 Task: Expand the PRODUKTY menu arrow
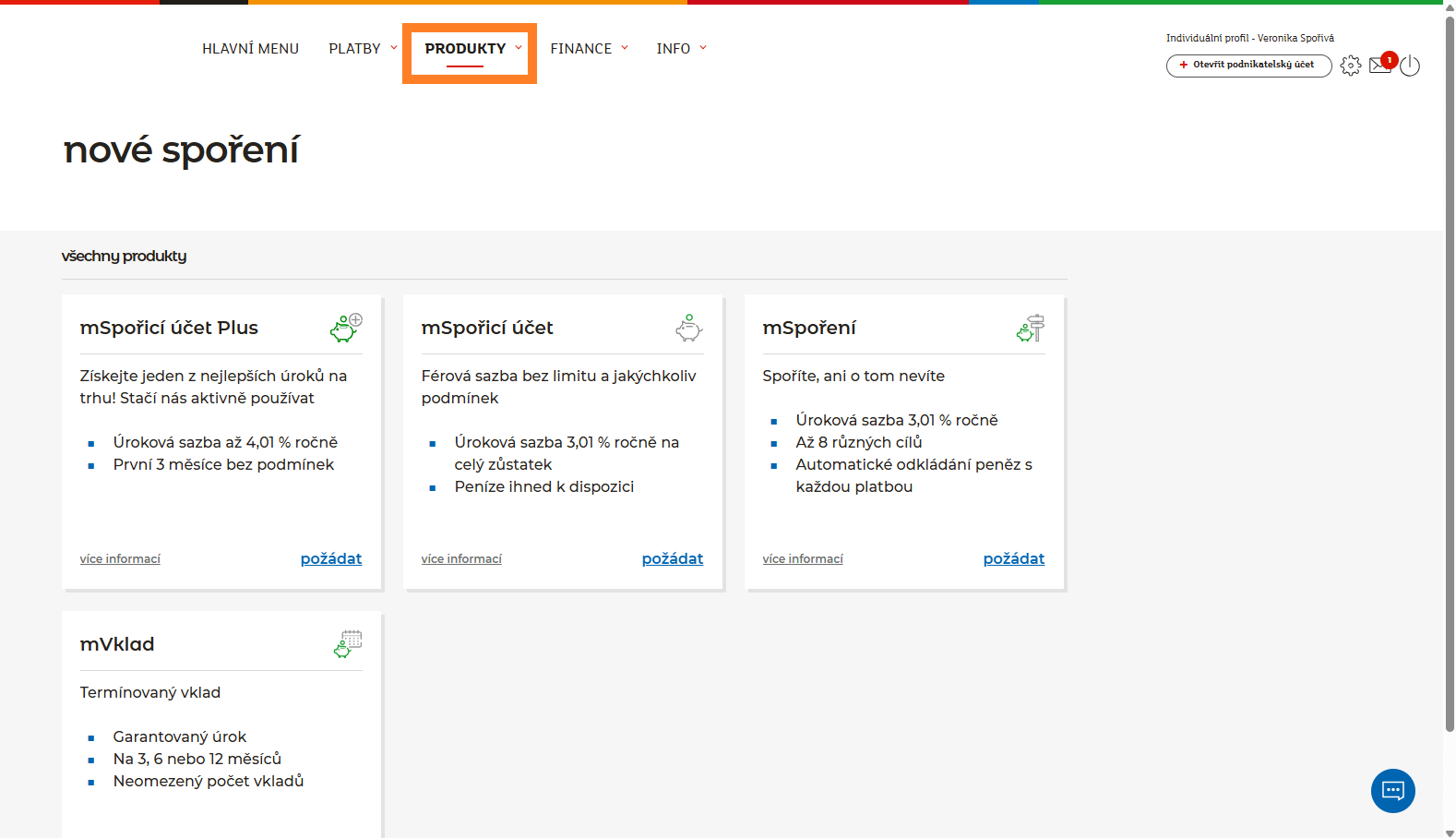click(519, 48)
